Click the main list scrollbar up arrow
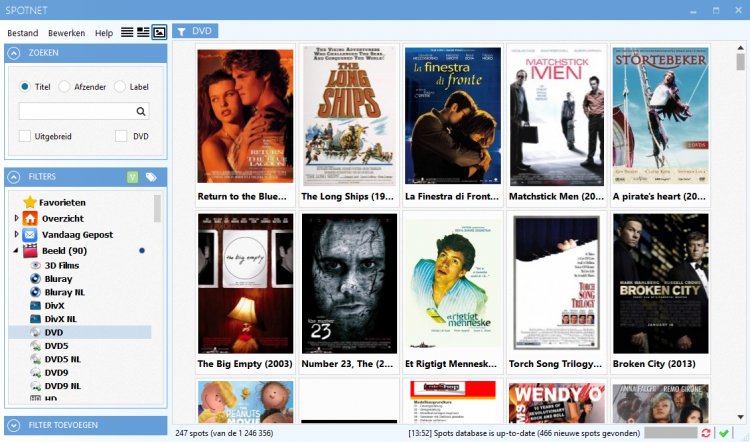Image resolution: width=750 pixels, height=442 pixels. click(x=740, y=47)
